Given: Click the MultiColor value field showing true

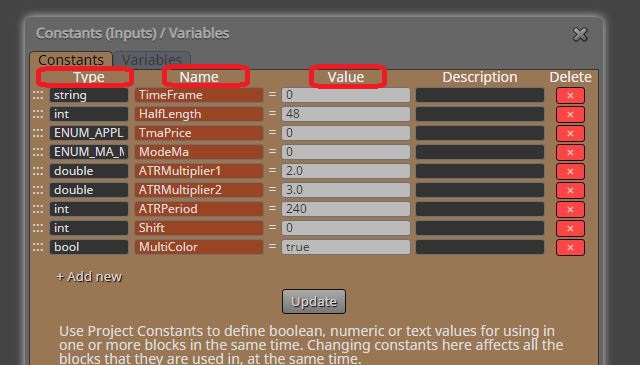Looking at the screenshot, I should point(346,247).
